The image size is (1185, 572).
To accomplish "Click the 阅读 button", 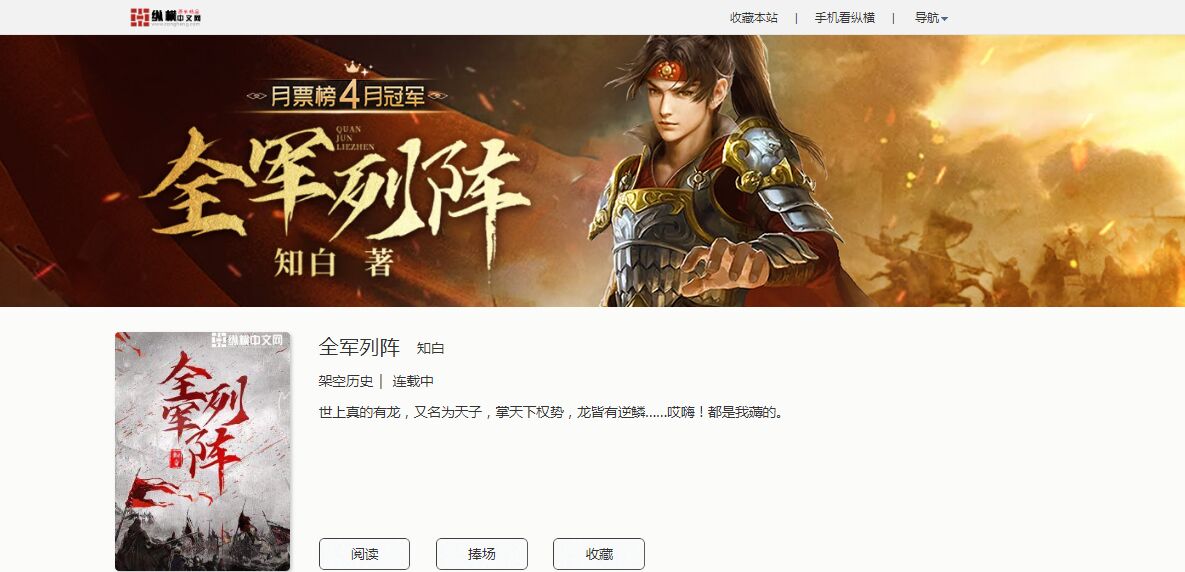I will tap(364, 554).
